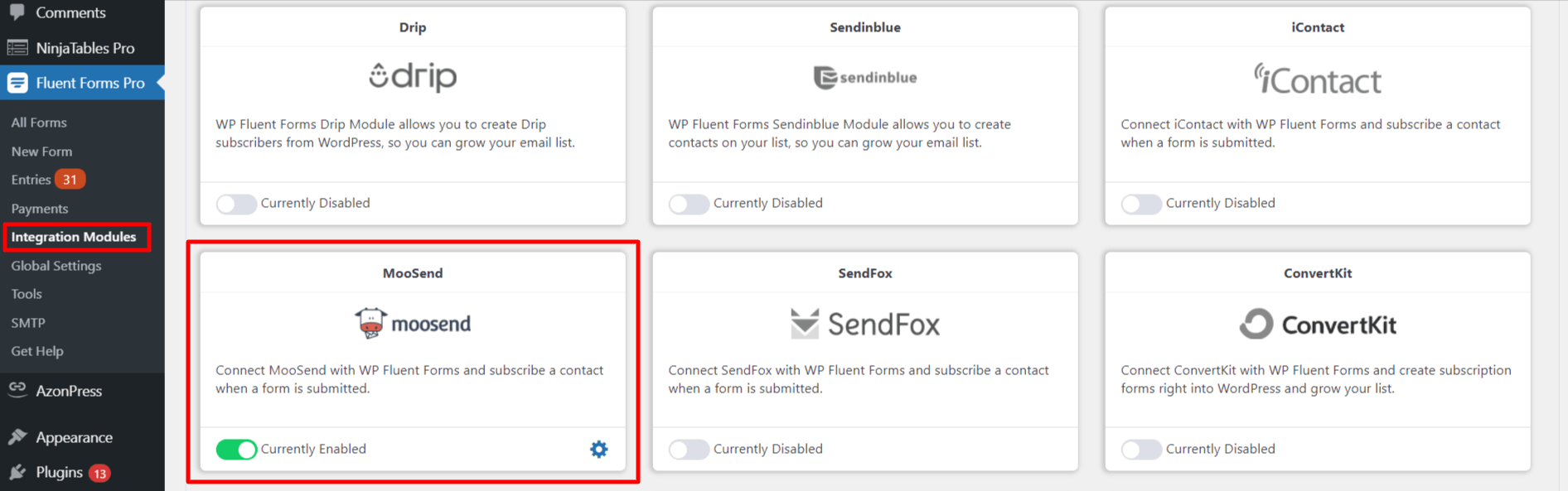1568x491 pixels.
Task: Click the Fluent Forms Pro icon
Action: pyautogui.click(x=17, y=83)
